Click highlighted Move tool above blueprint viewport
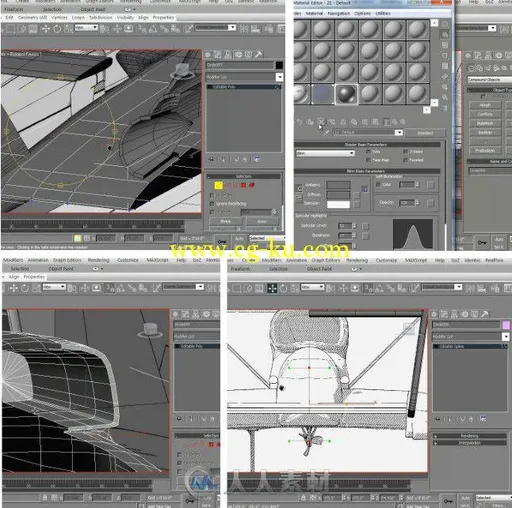512x508 pixels. [272, 288]
